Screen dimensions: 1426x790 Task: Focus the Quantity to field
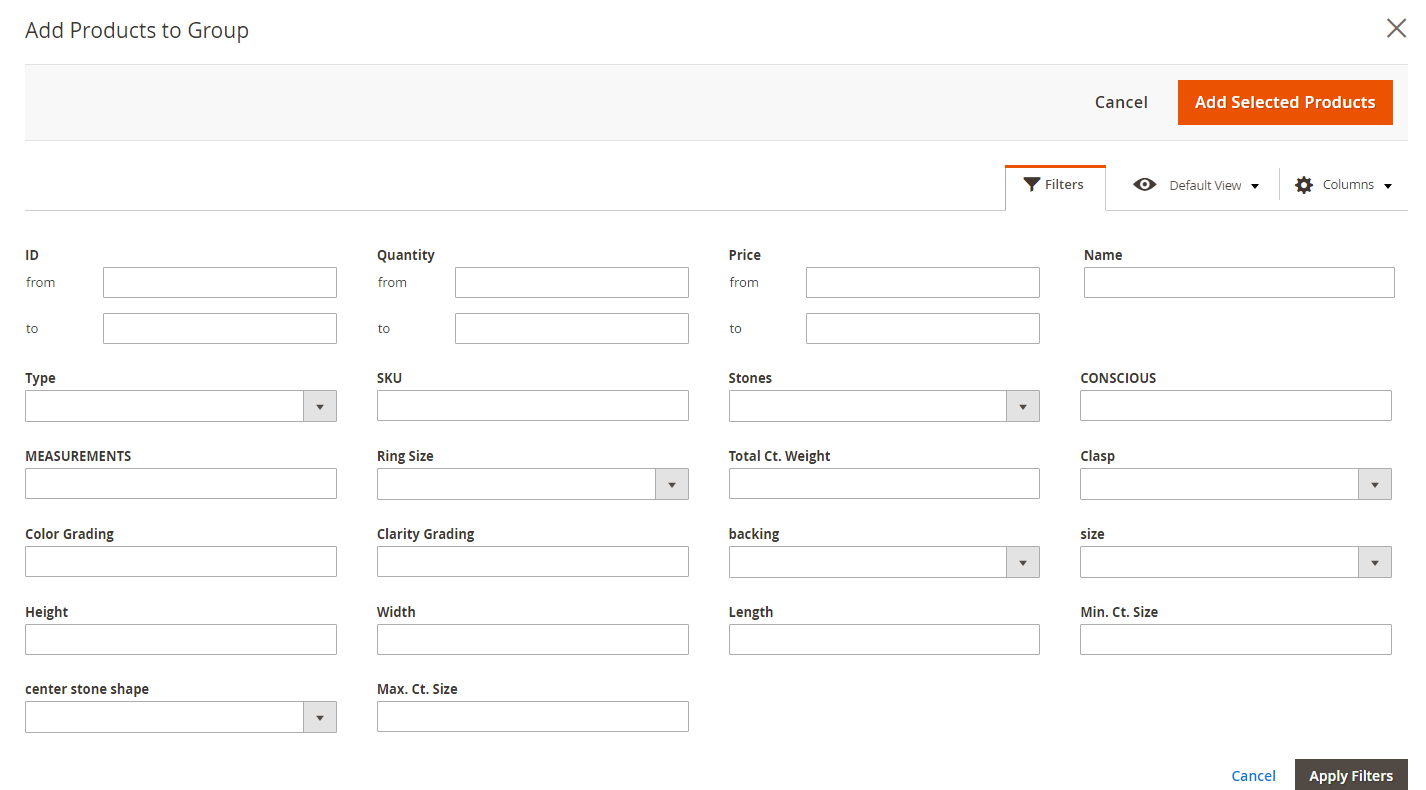click(572, 328)
